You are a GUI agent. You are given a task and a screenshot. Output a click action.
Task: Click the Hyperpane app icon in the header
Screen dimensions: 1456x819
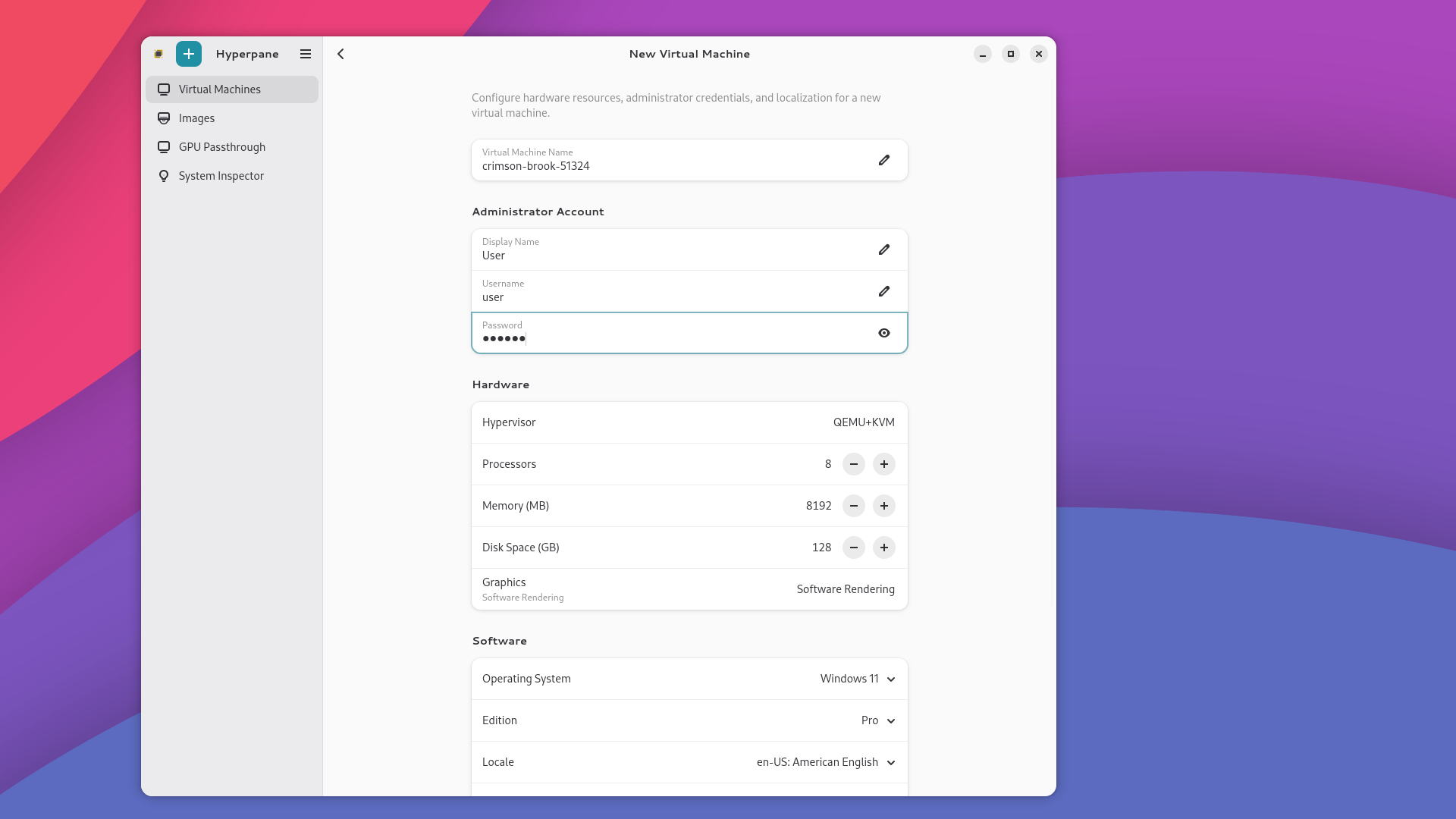(x=158, y=54)
